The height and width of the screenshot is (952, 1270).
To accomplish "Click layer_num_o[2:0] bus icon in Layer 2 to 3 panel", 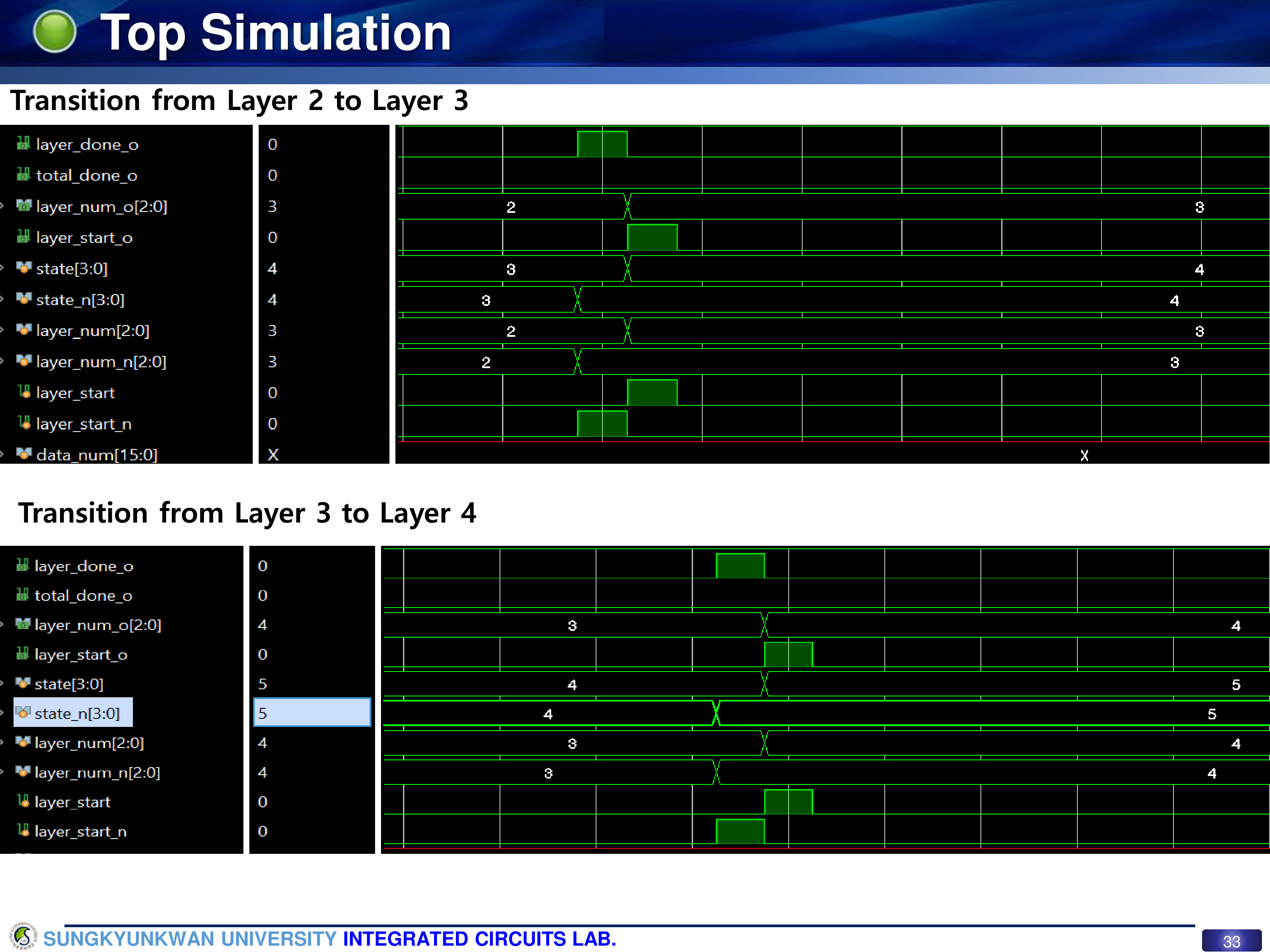I will [24, 205].
